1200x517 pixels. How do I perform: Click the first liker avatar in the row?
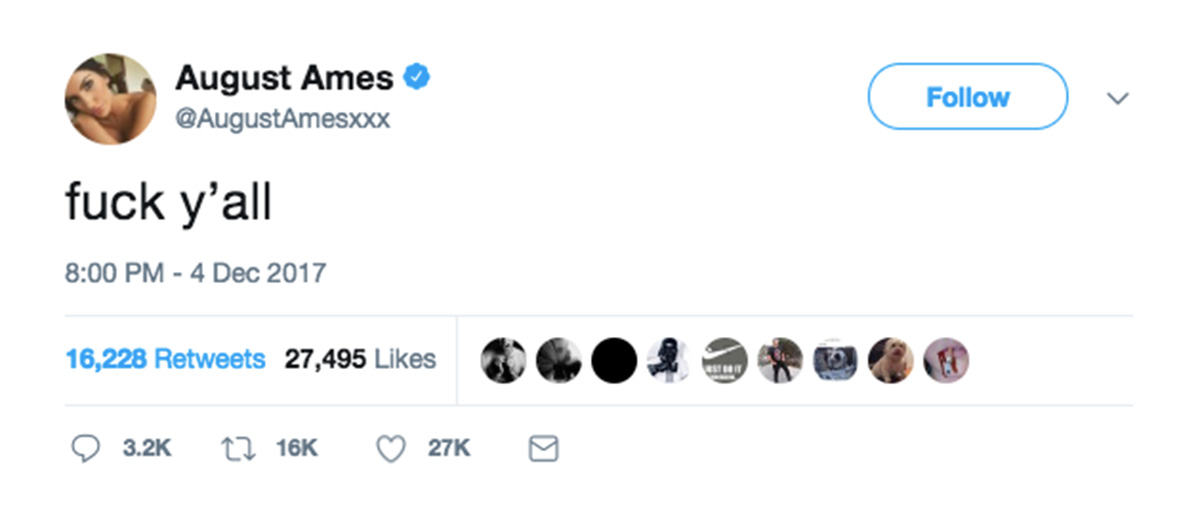click(x=503, y=360)
